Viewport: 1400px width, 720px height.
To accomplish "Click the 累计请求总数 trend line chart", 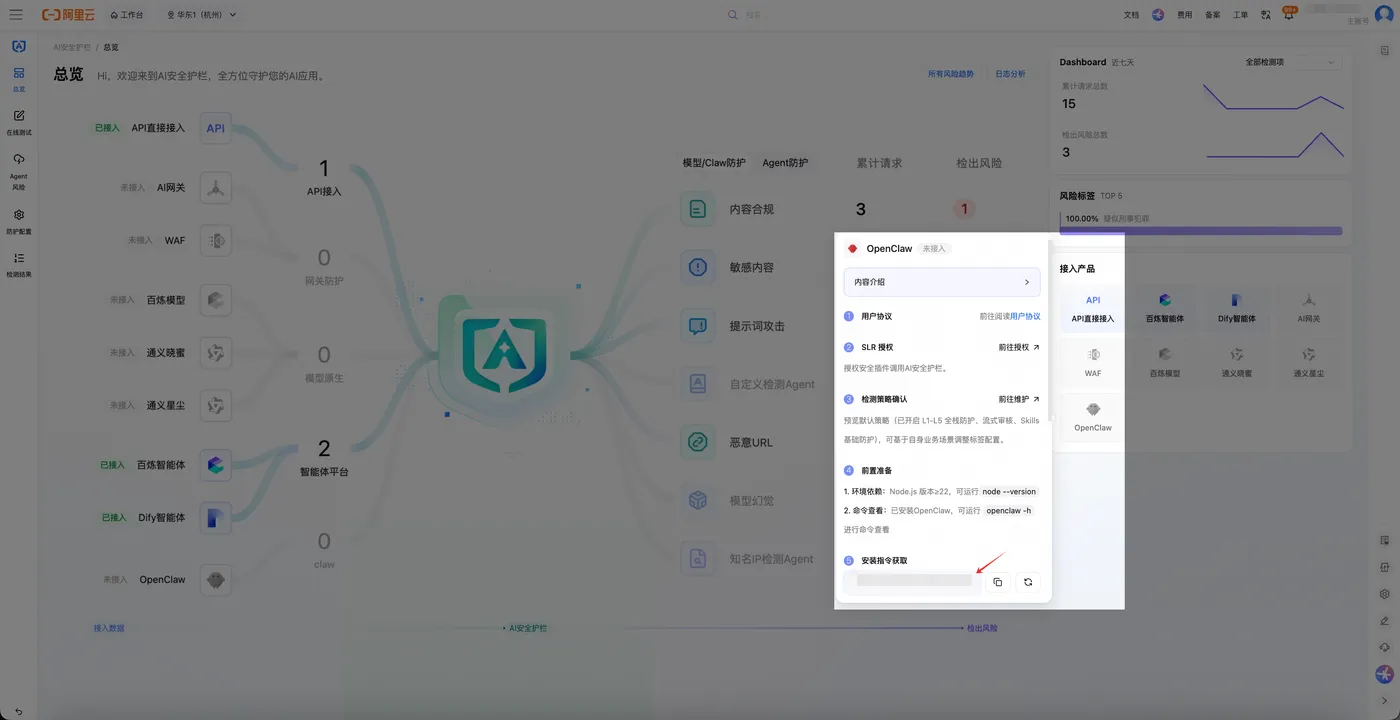I will (1273, 97).
